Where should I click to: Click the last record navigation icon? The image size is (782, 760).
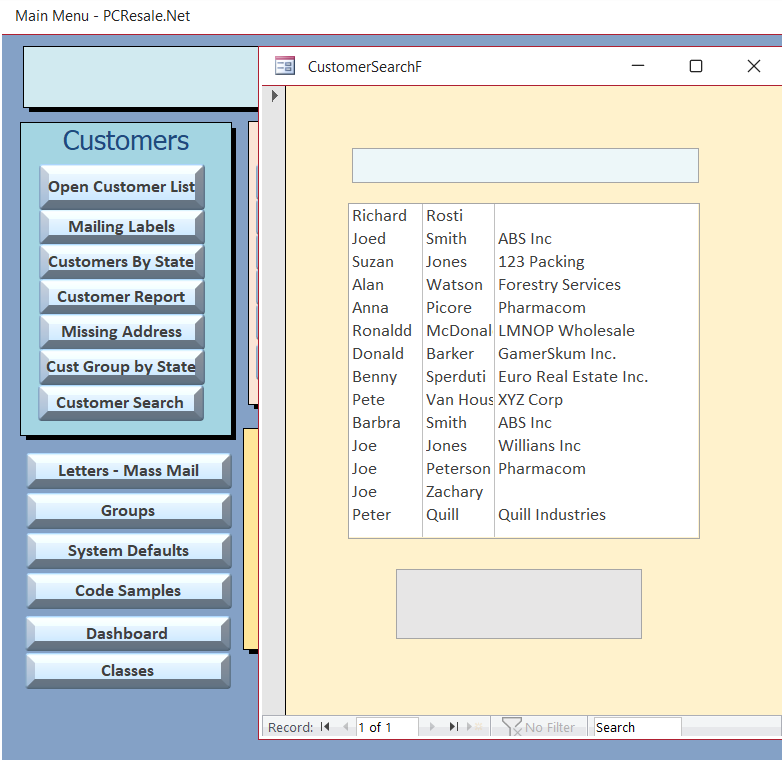453,727
